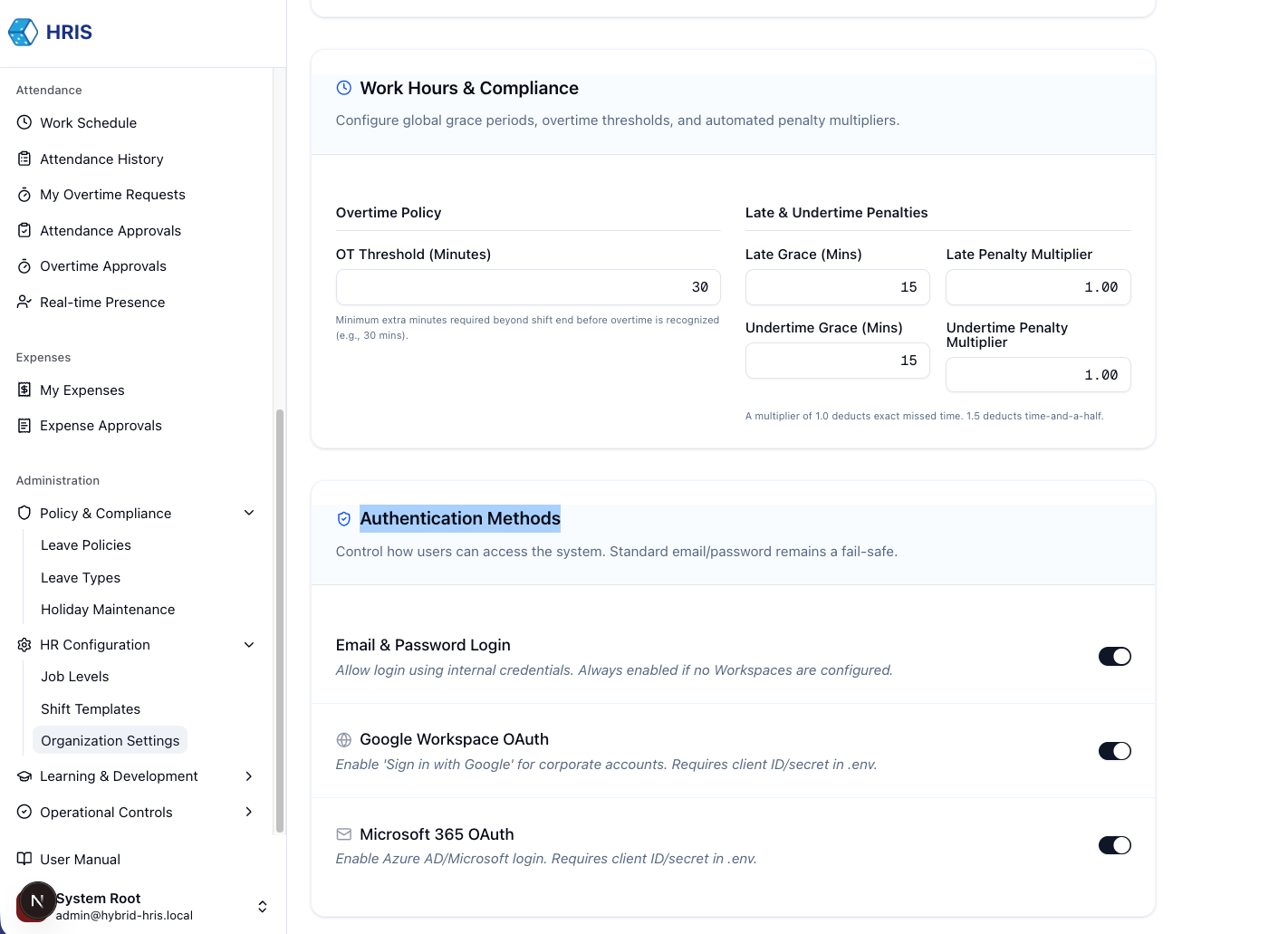Click the Attendance History clipboard icon
The height and width of the screenshot is (934, 1288).
[24, 159]
